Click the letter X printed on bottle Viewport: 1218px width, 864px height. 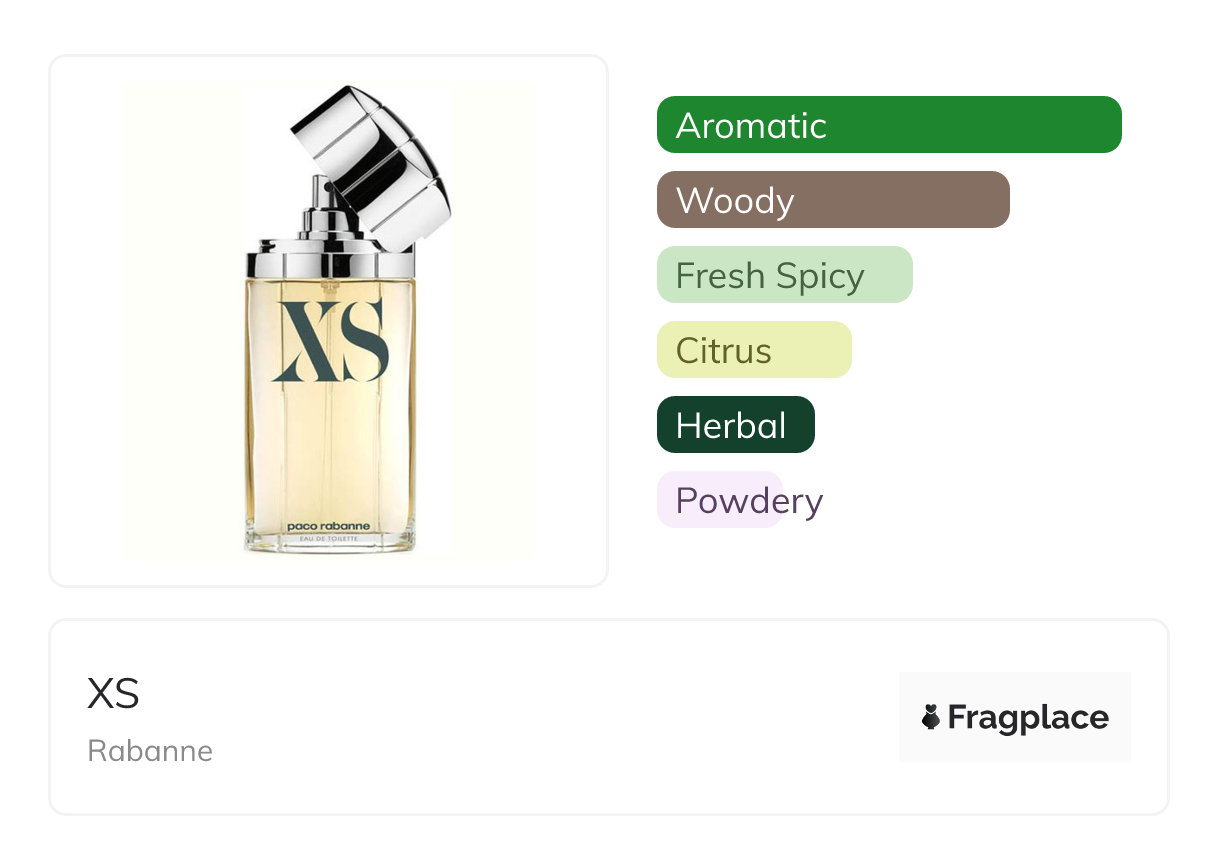tap(303, 340)
